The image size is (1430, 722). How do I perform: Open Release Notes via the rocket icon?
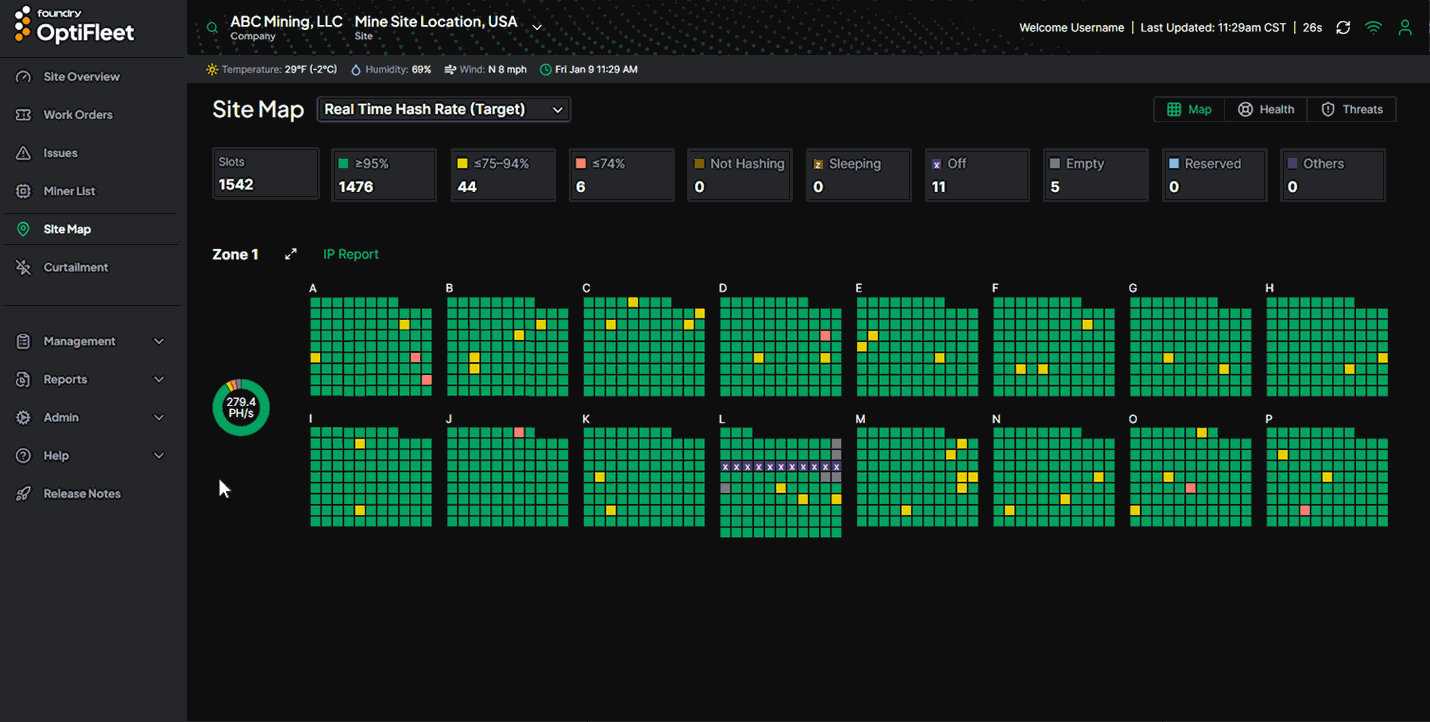point(24,494)
